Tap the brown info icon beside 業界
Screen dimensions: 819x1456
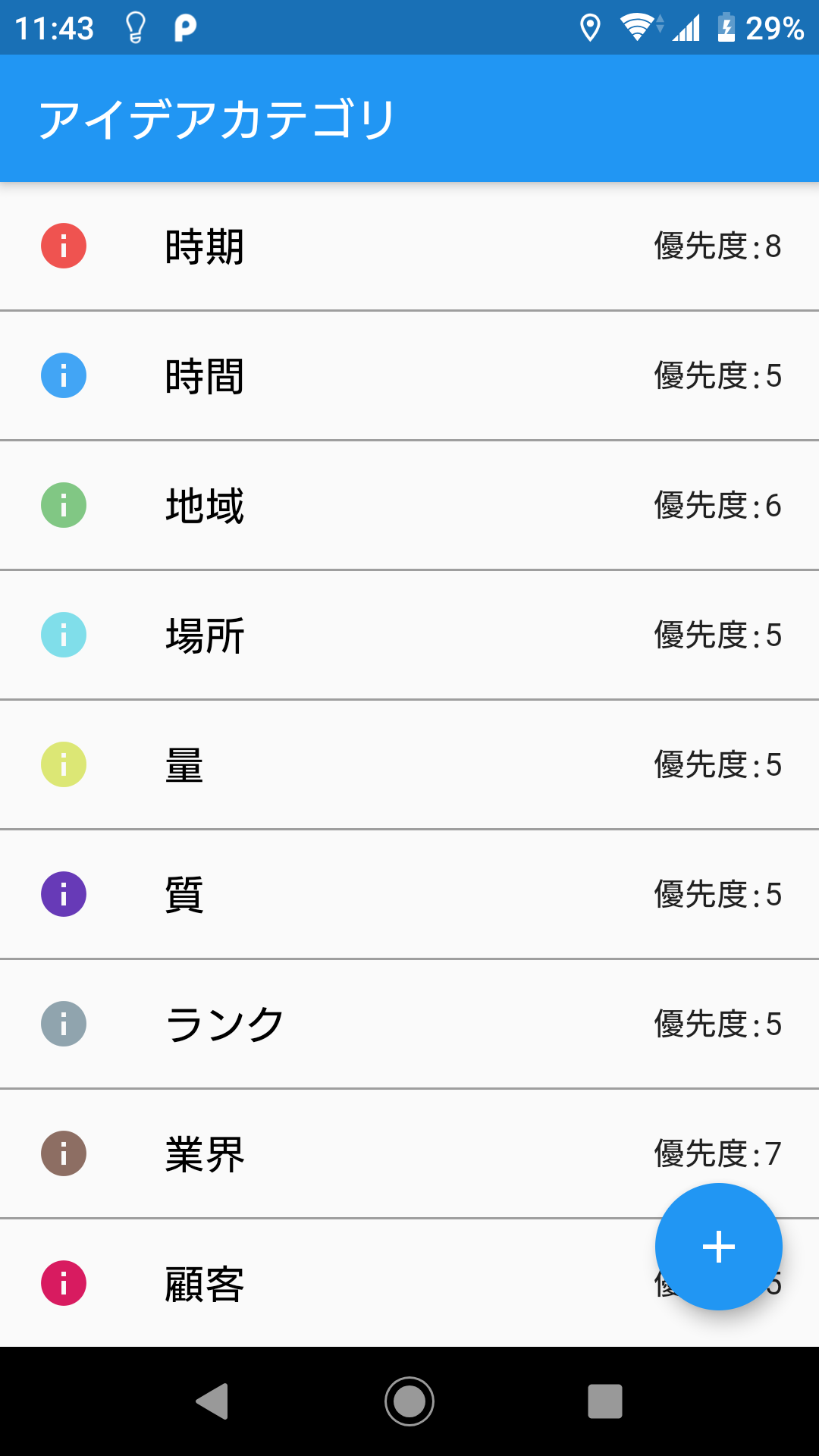pyautogui.click(x=64, y=1153)
